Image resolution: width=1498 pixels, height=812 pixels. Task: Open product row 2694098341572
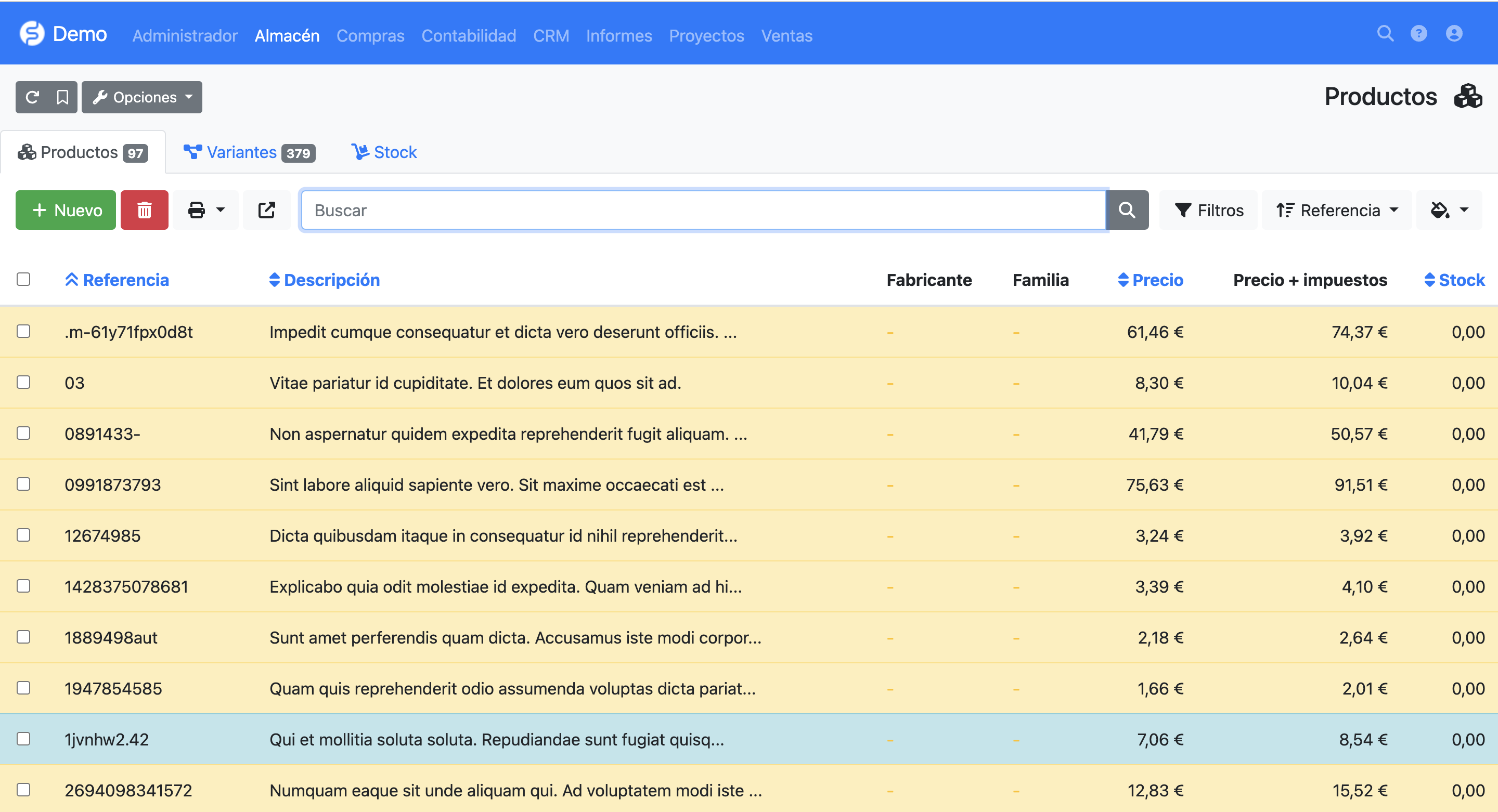[x=749, y=789]
